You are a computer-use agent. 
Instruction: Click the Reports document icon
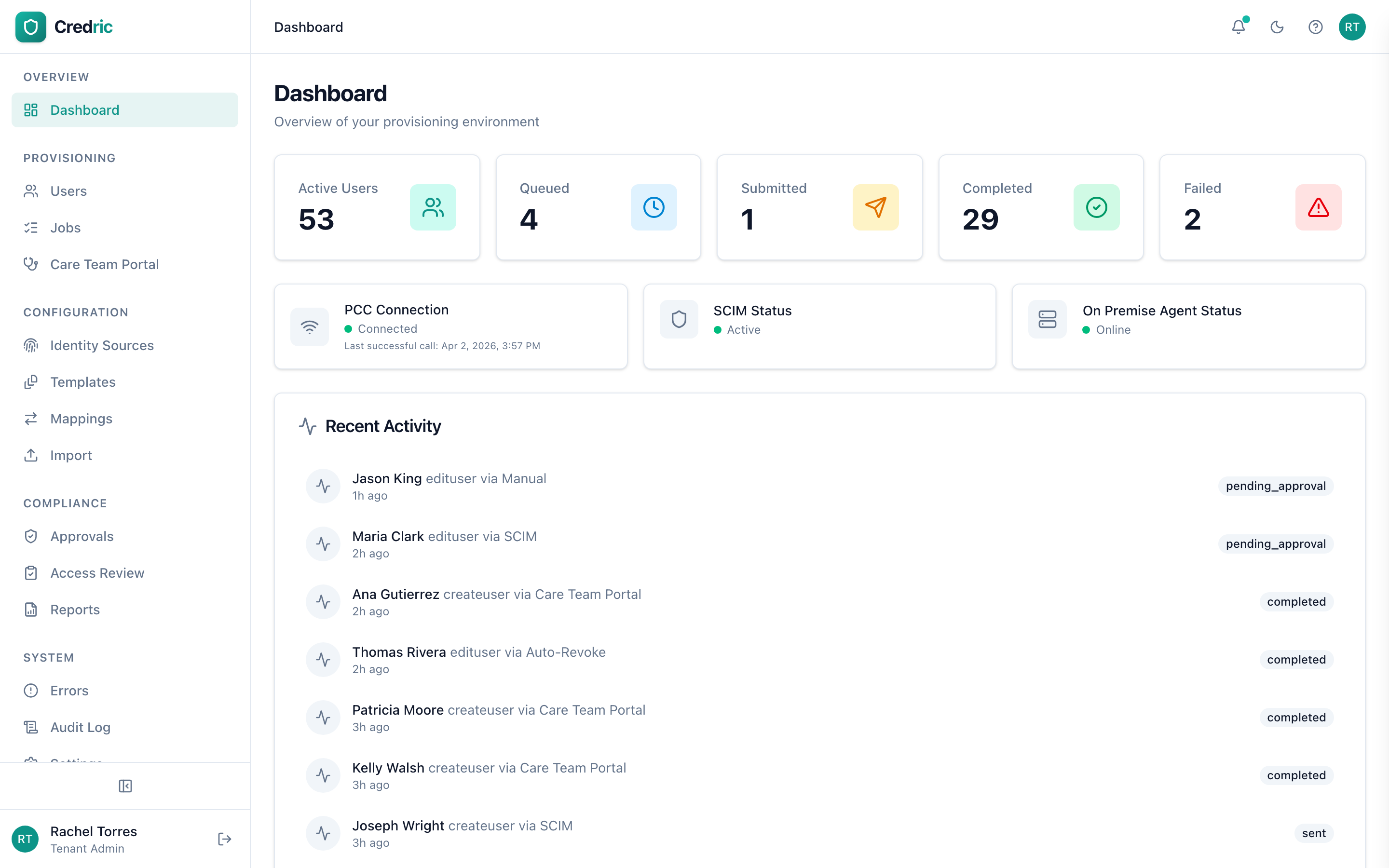point(31,609)
